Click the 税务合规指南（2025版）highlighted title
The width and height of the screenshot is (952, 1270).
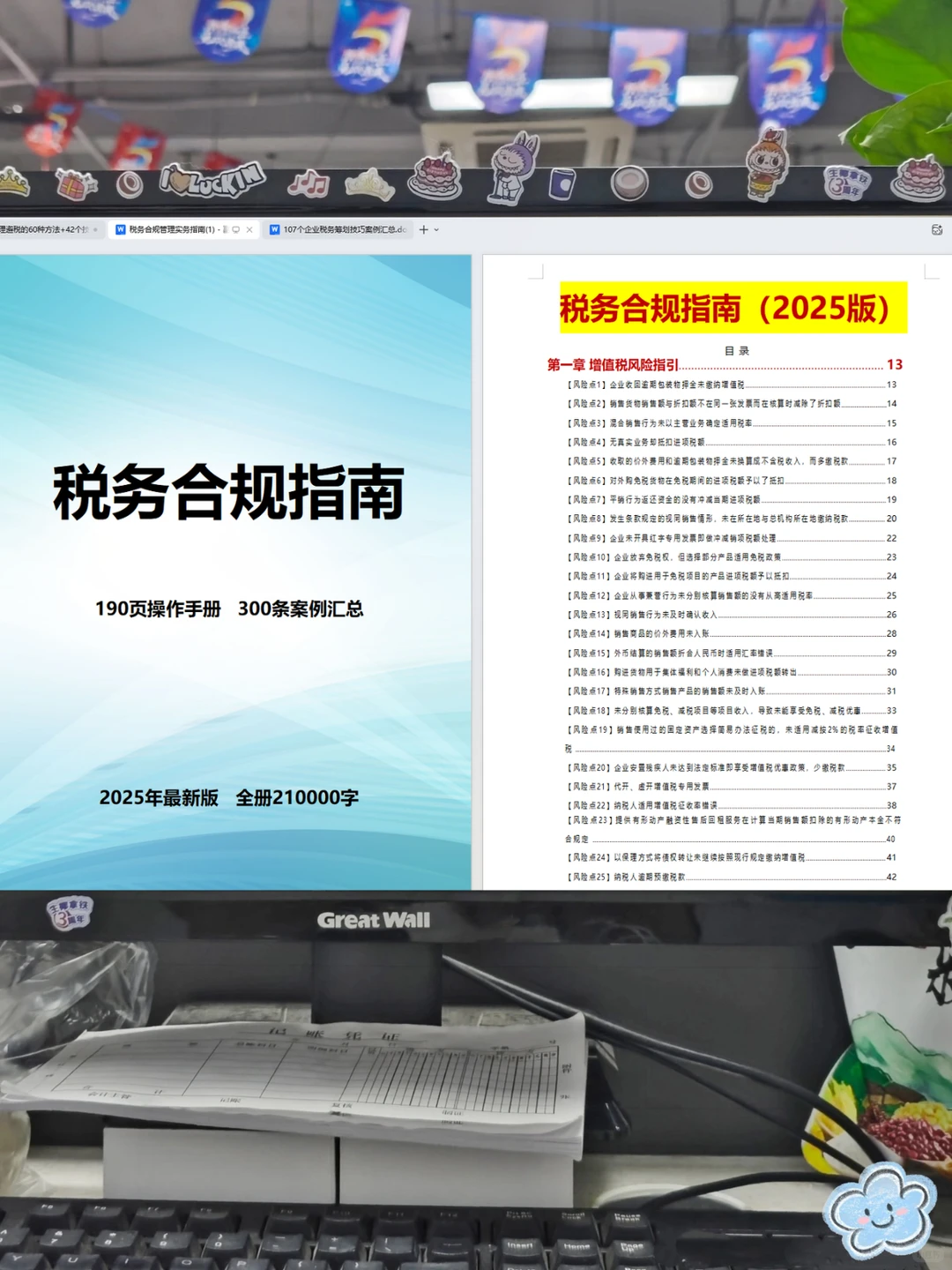[733, 308]
